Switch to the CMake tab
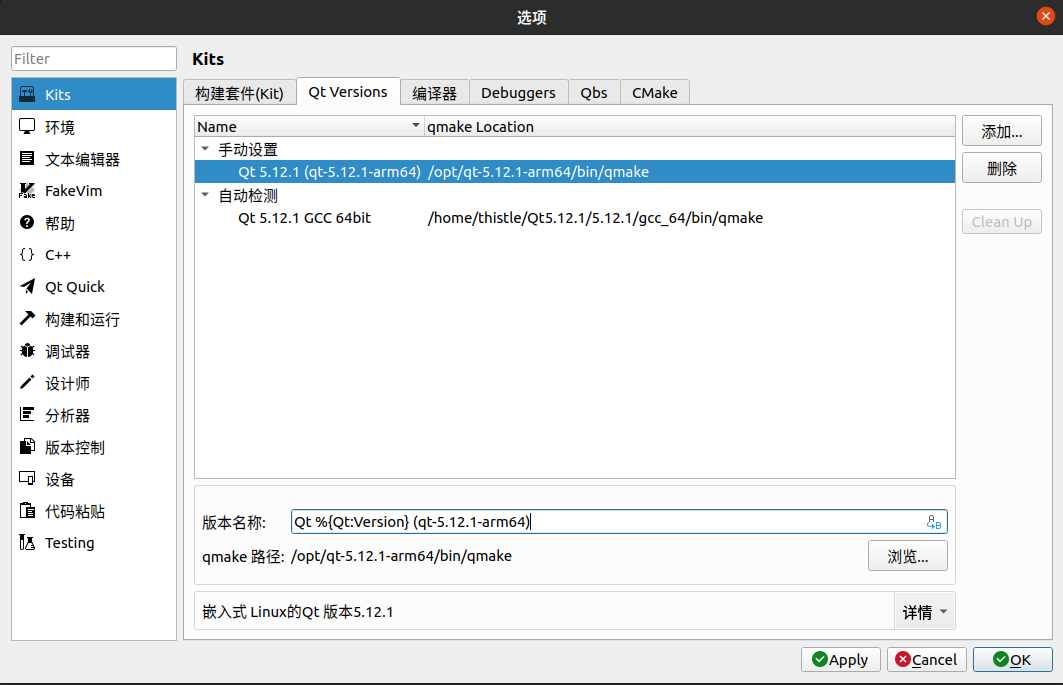Image resolution: width=1063 pixels, height=685 pixels. point(655,93)
